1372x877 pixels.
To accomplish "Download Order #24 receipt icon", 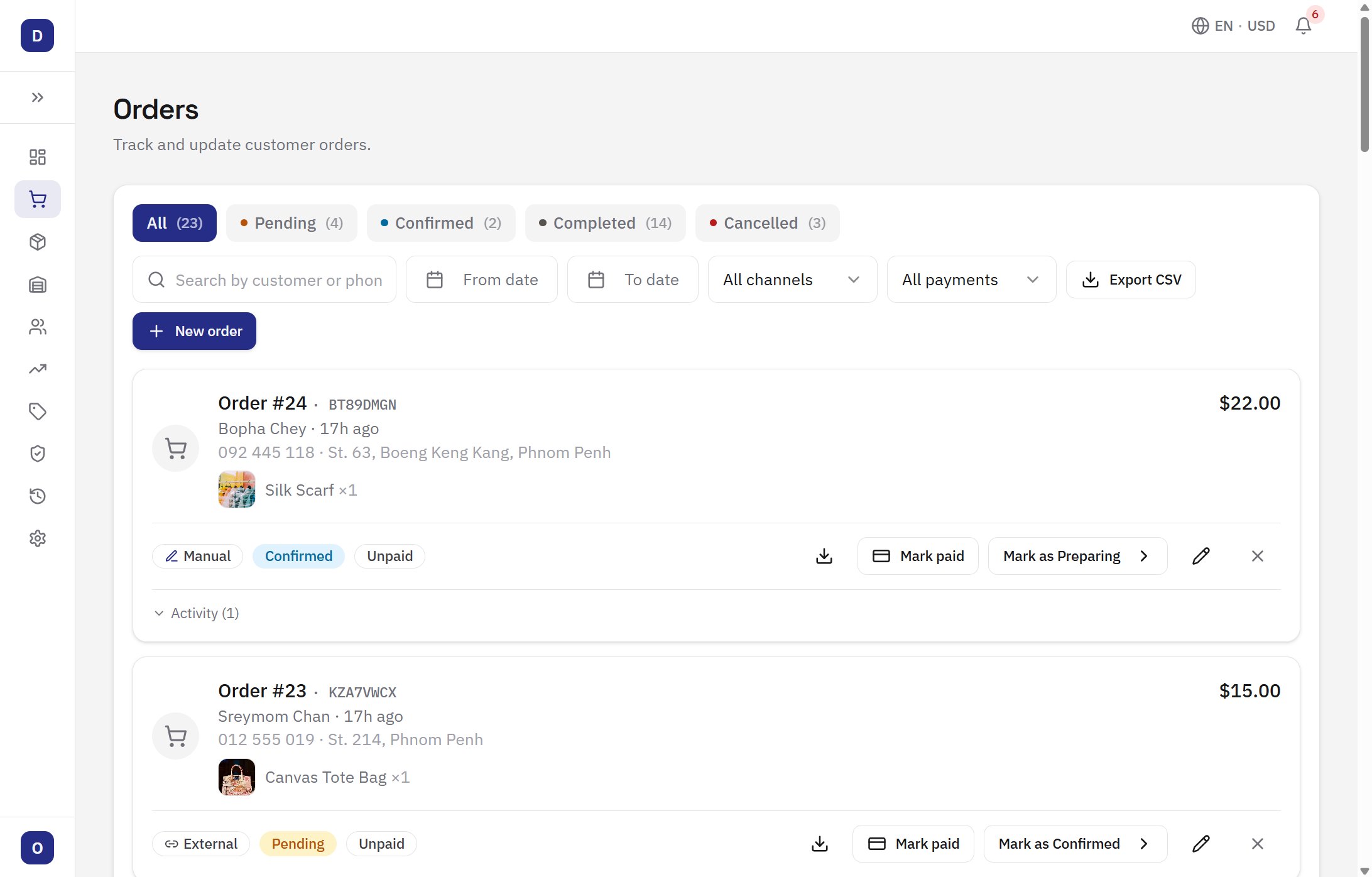I will pos(824,556).
